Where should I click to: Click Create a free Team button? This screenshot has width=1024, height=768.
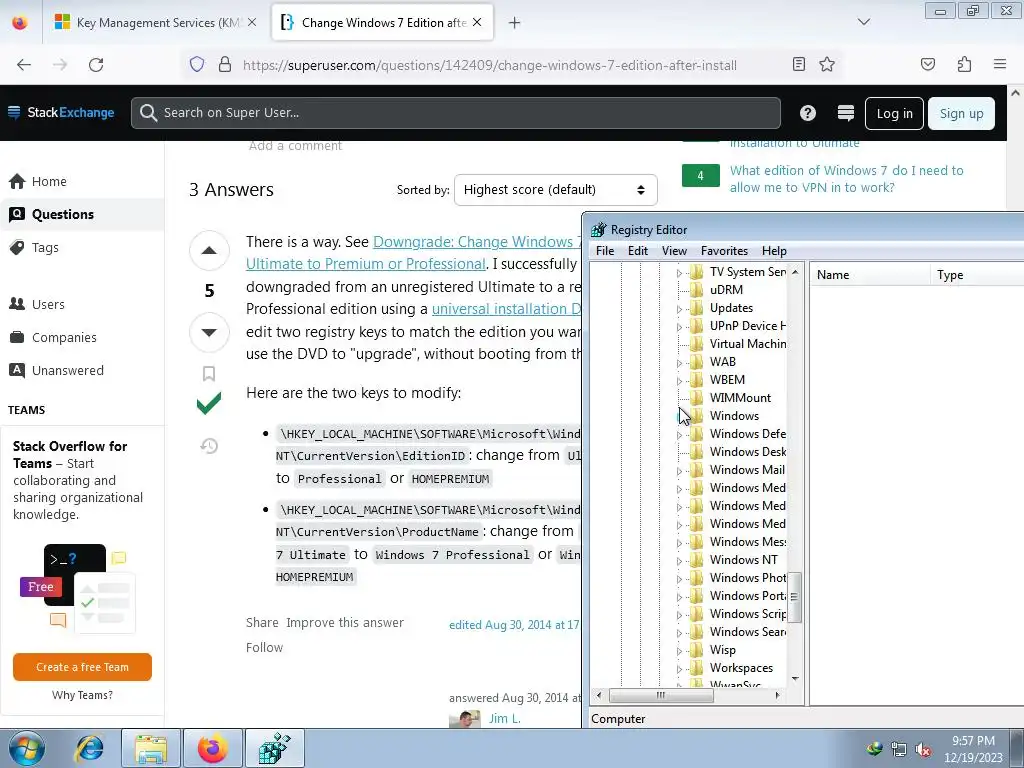click(x=82, y=667)
